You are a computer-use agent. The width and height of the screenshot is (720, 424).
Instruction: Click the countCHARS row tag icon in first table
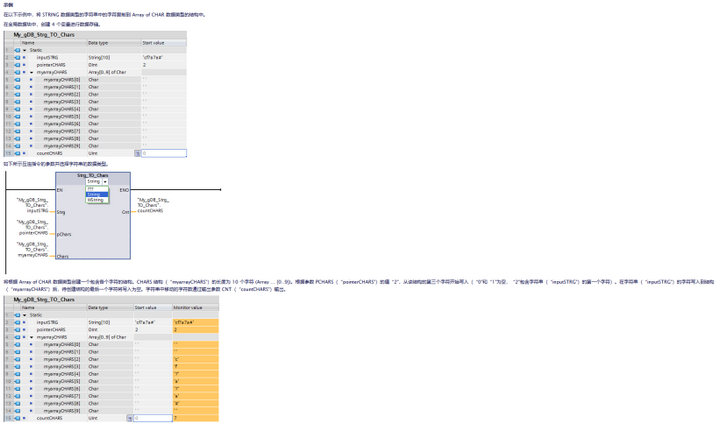click(x=17, y=153)
